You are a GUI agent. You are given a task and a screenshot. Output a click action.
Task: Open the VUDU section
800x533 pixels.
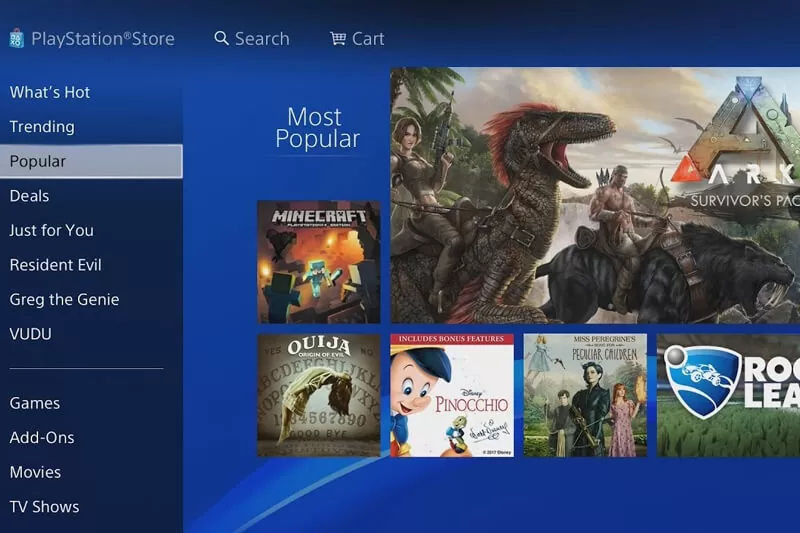pyautogui.click(x=31, y=334)
